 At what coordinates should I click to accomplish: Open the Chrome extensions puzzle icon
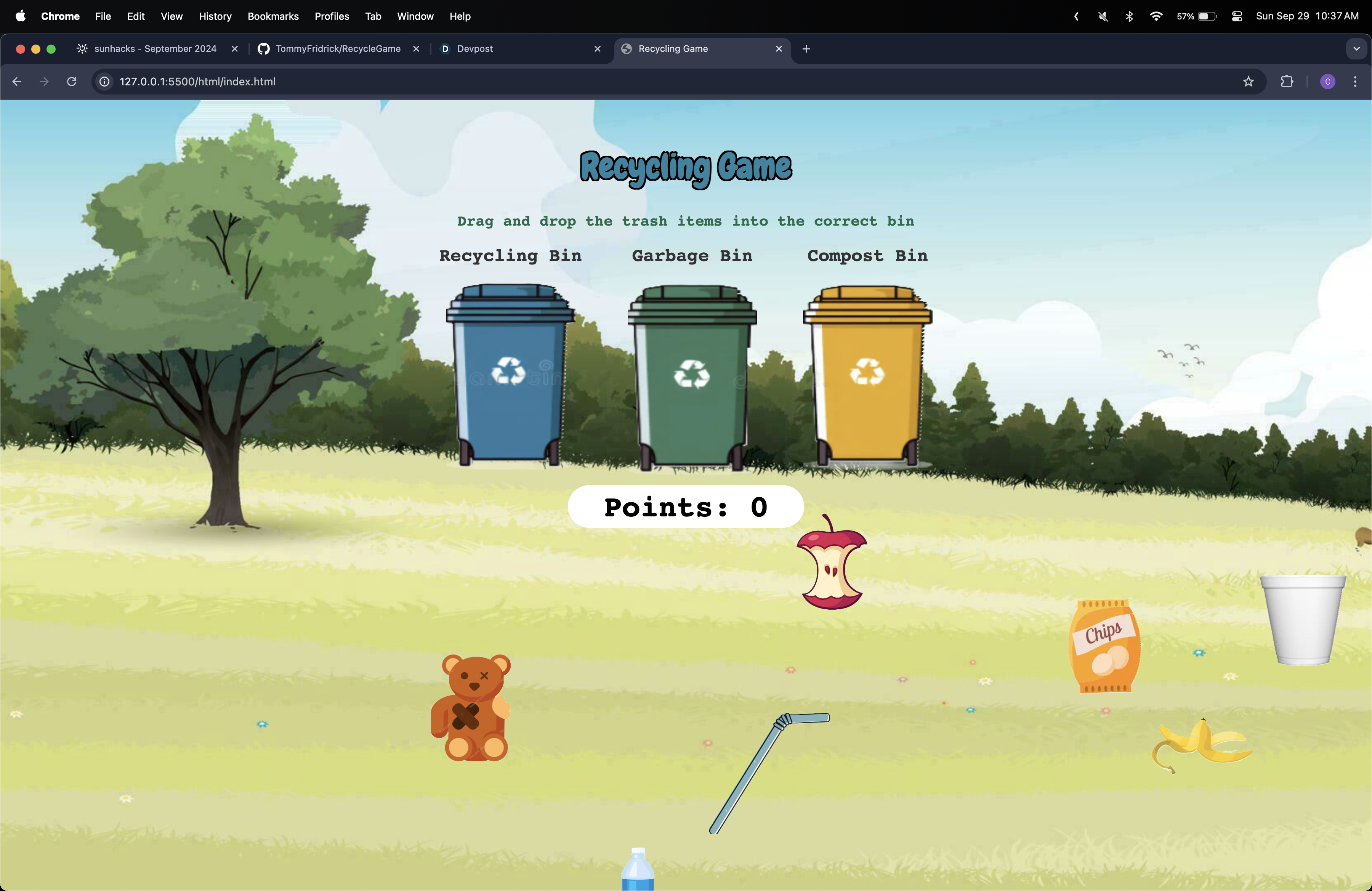click(x=1287, y=82)
